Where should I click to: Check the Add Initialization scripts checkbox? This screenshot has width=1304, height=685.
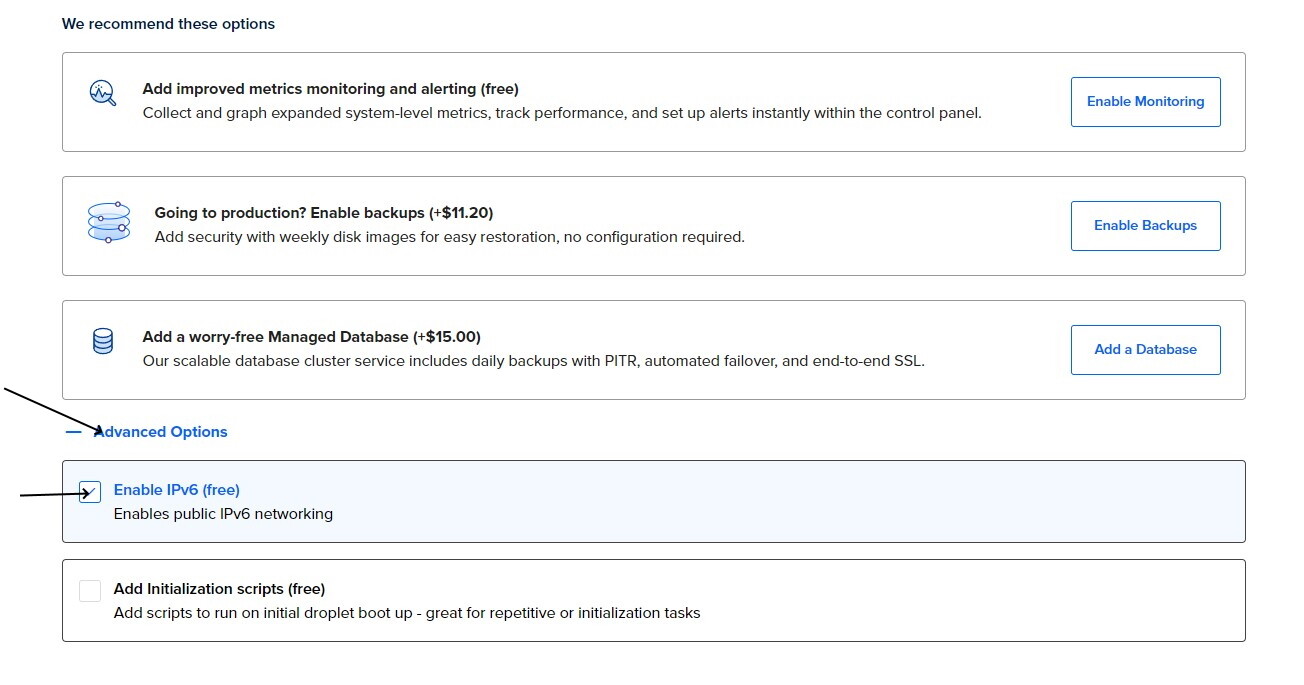point(90,591)
